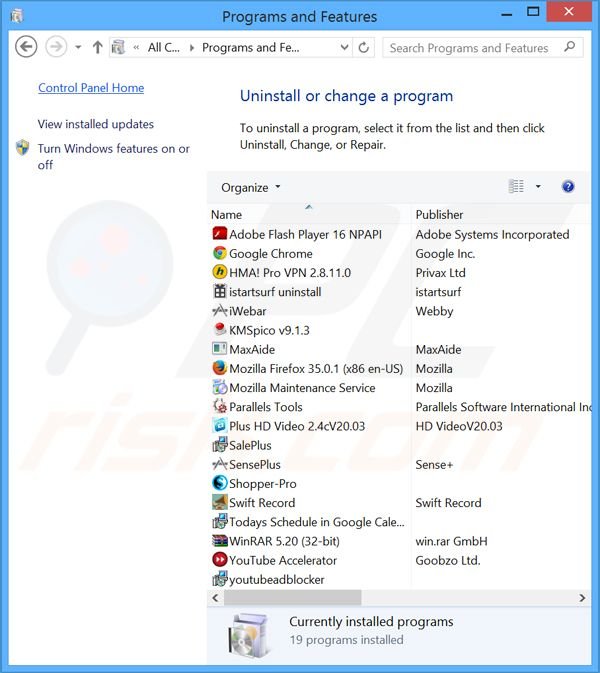Expand the breadcrumb arrow after All C...
The width and height of the screenshot is (600, 673).
[x=192, y=48]
